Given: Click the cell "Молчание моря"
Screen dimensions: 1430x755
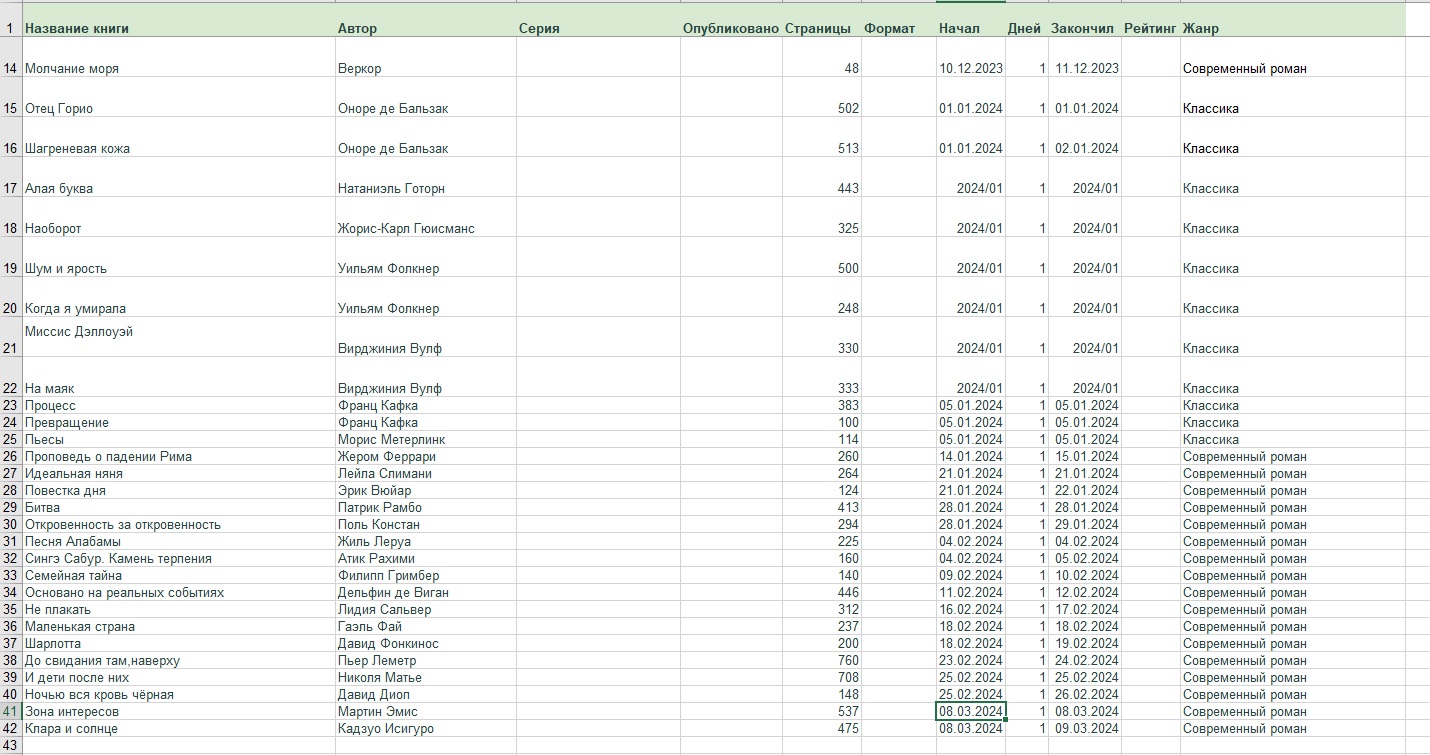Looking at the screenshot, I should tap(178, 57).
